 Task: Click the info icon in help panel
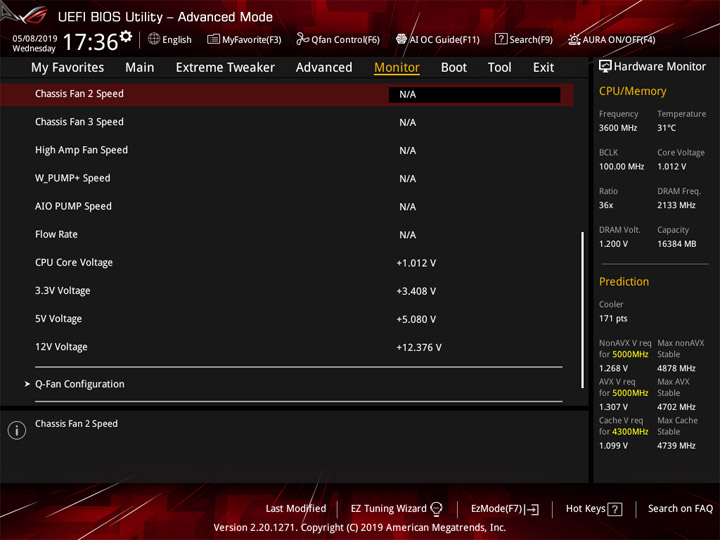[x=17, y=430]
